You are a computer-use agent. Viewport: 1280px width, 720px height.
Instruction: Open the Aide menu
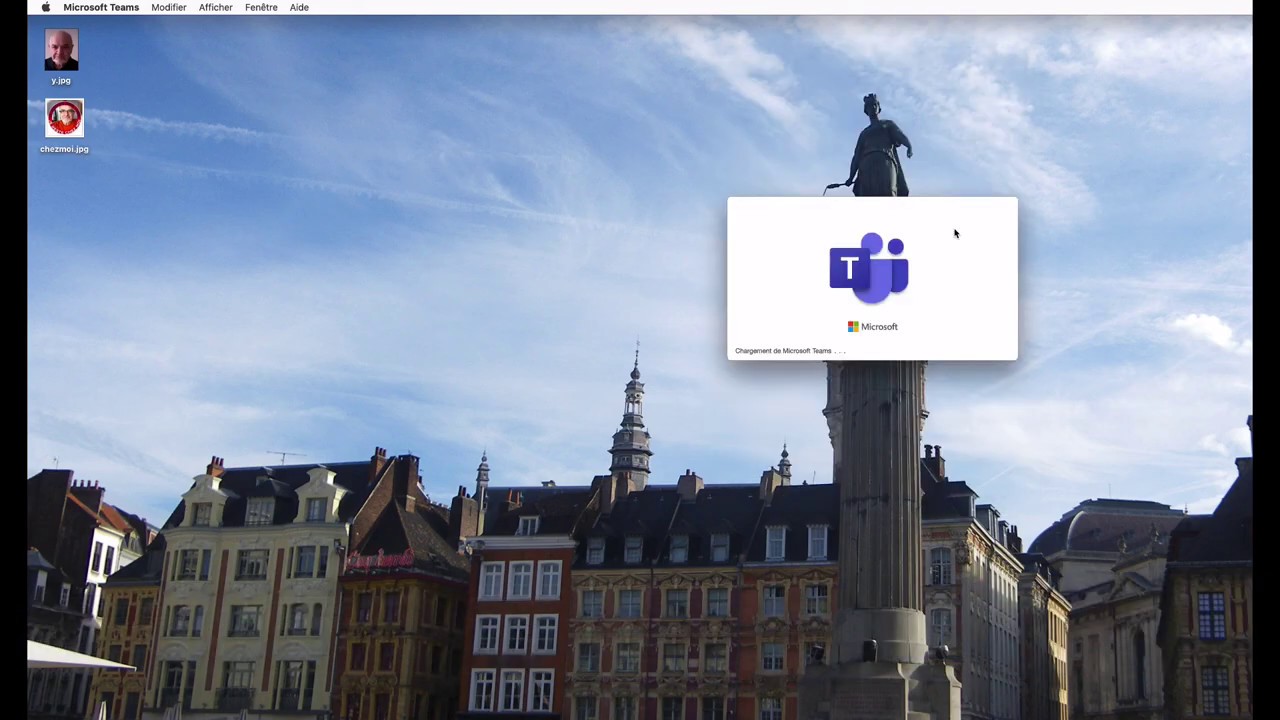(299, 7)
